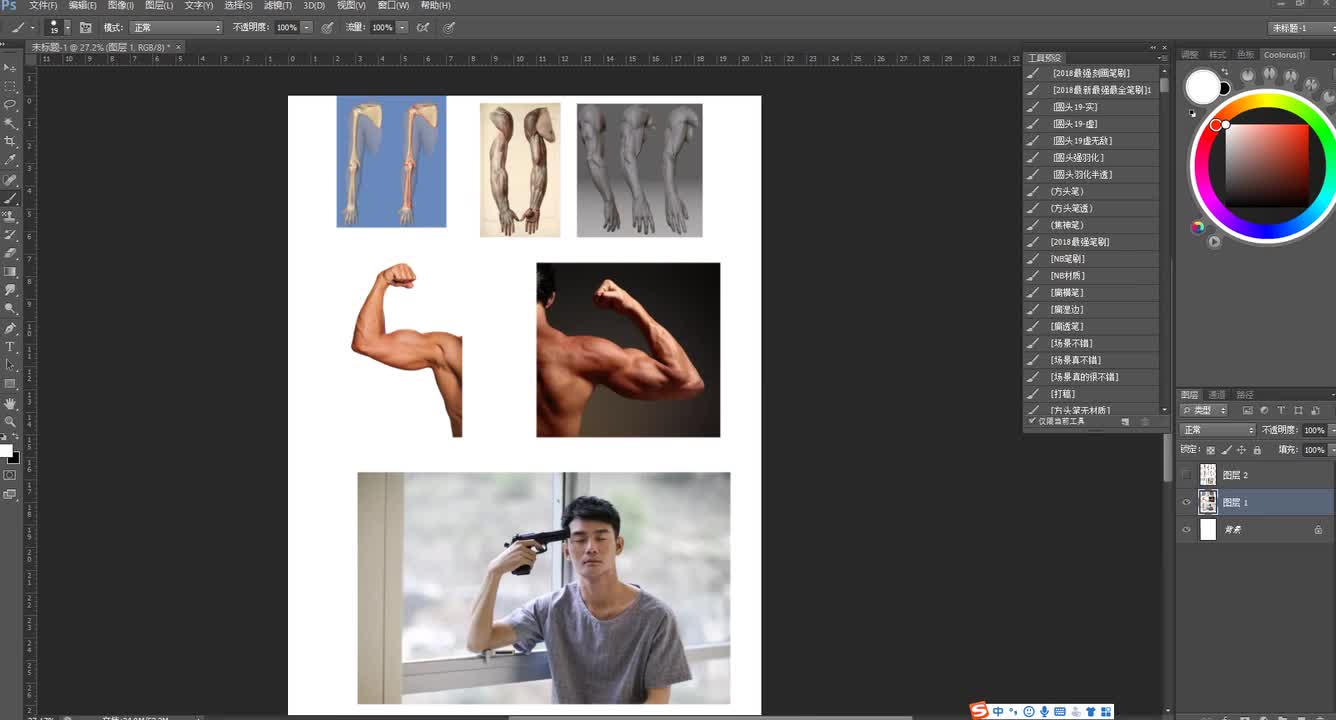
Task: Open the 不透明度 opacity arrow in options bar
Action: pos(306,28)
